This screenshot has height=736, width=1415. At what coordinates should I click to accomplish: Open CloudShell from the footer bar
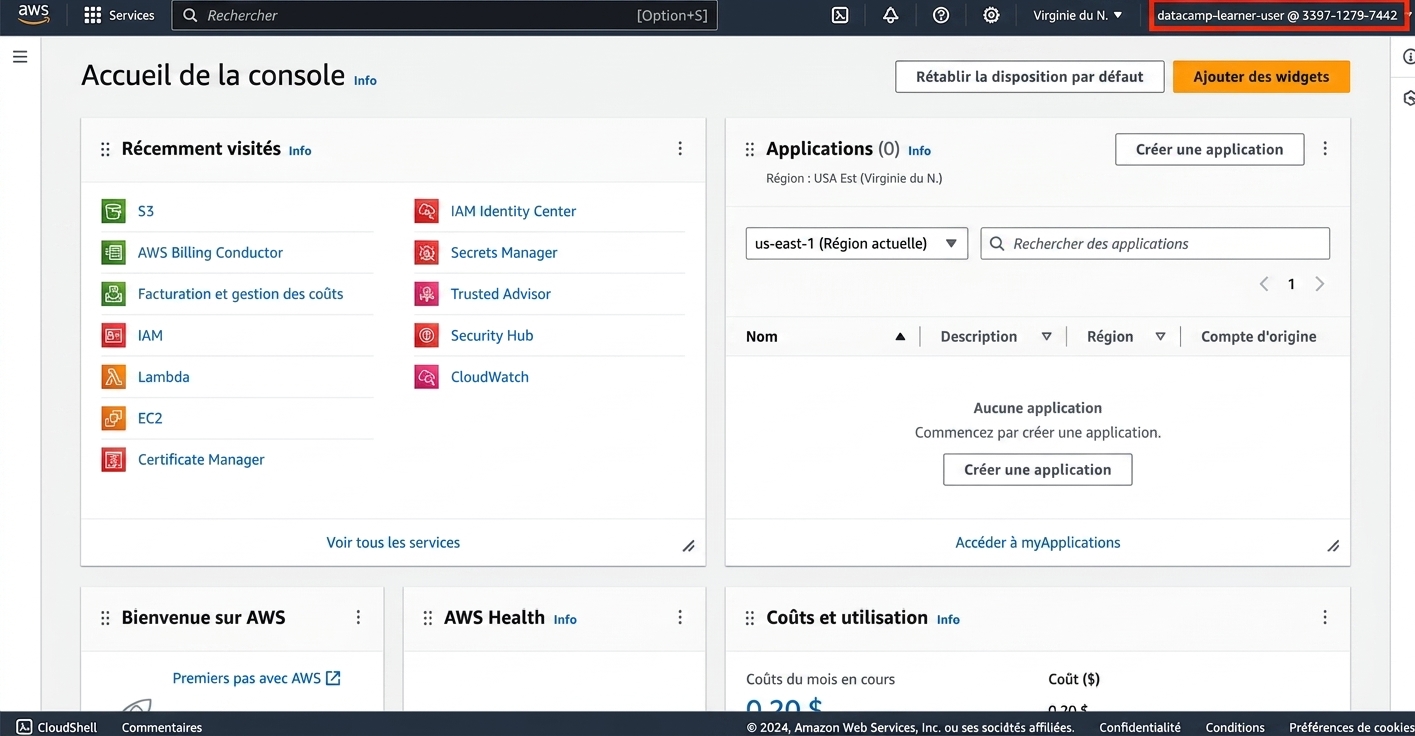click(57, 727)
